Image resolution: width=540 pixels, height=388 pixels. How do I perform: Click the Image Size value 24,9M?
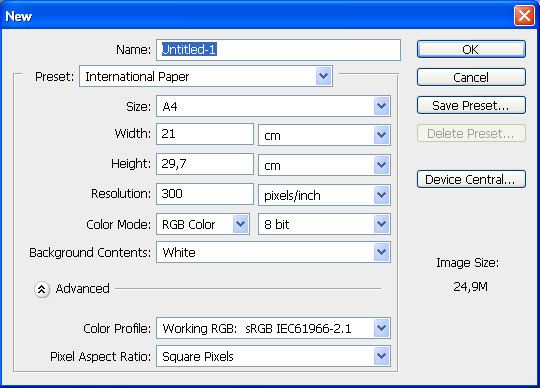(x=470, y=286)
